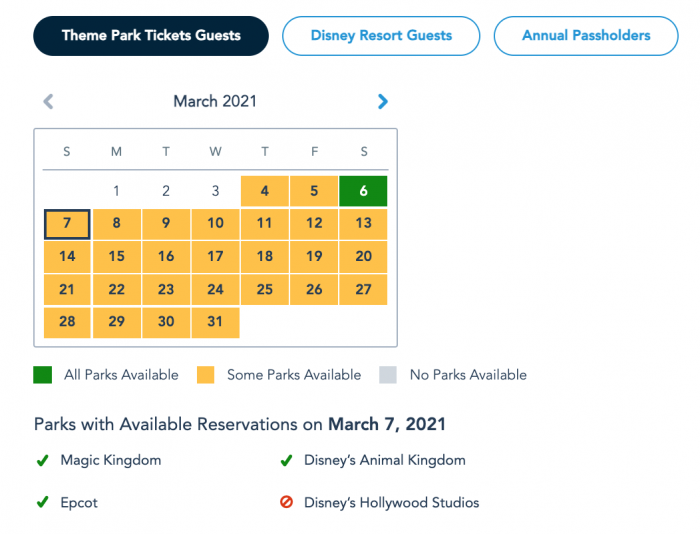Select Theme Park Tickets Guests tab
Screen dimensions: 700x534
click(151, 36)
